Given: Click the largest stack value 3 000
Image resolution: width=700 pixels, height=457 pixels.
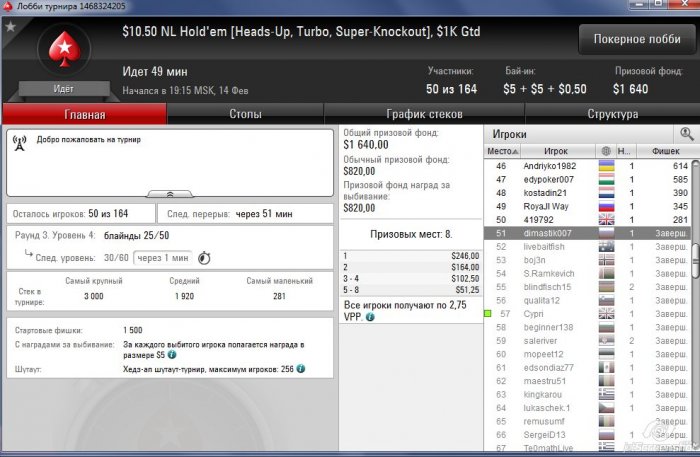Looking at the screenshot, I should click(94, 296).
